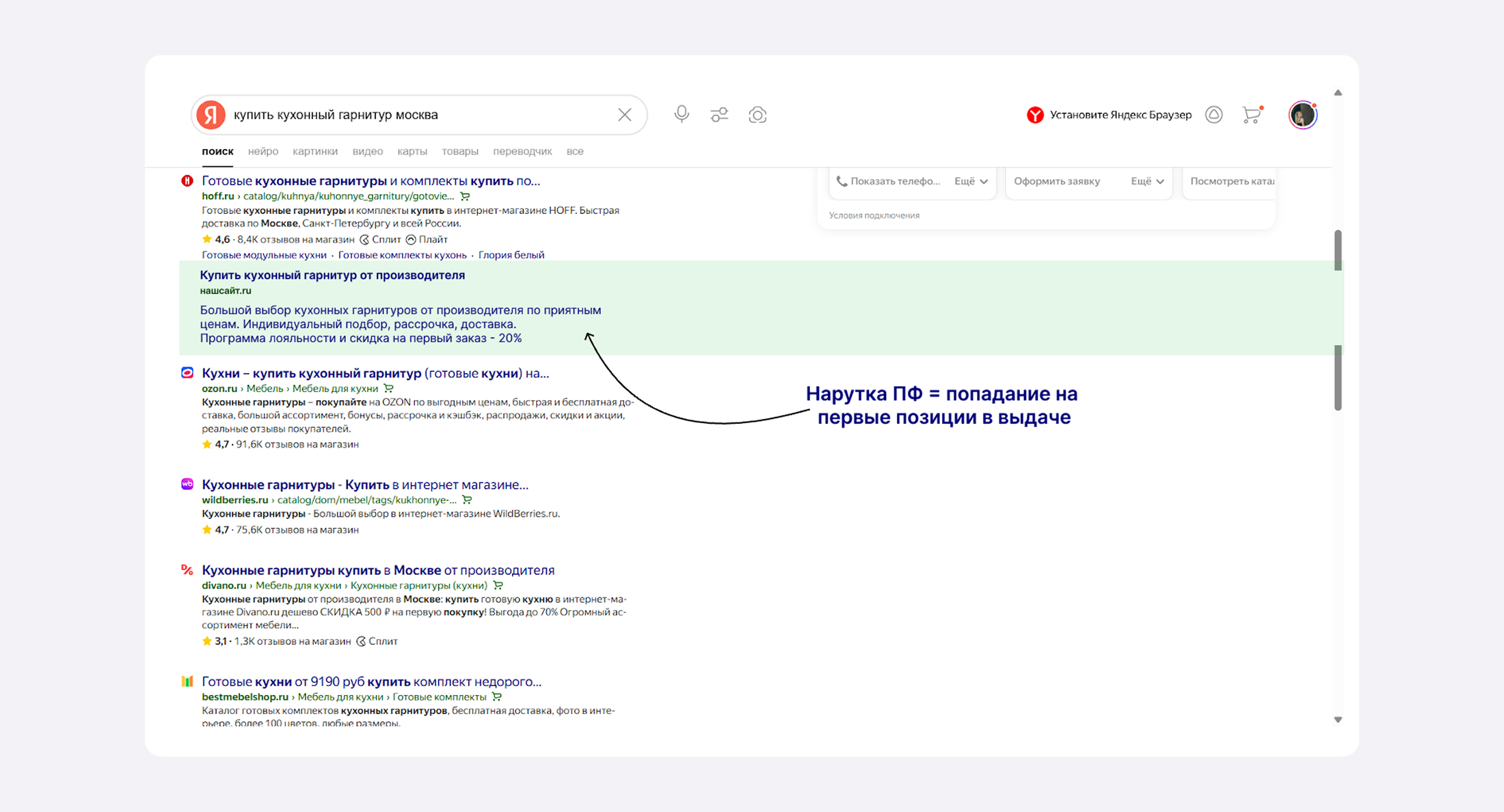Image resolution: width=1504 pixels, height=812 pixels.
Task: Click the cart icon next to the wildberries.ru URL
Action: click(467, 500)
